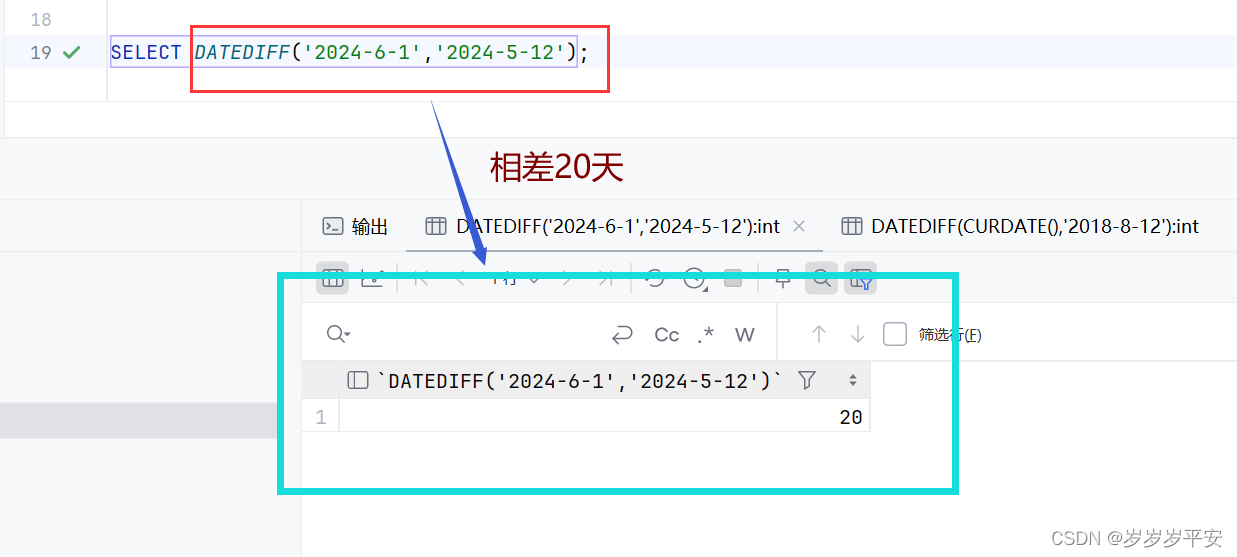1237x557 pixels.
Task: Switch to the 输出 output tab
Action: (356, 227)
